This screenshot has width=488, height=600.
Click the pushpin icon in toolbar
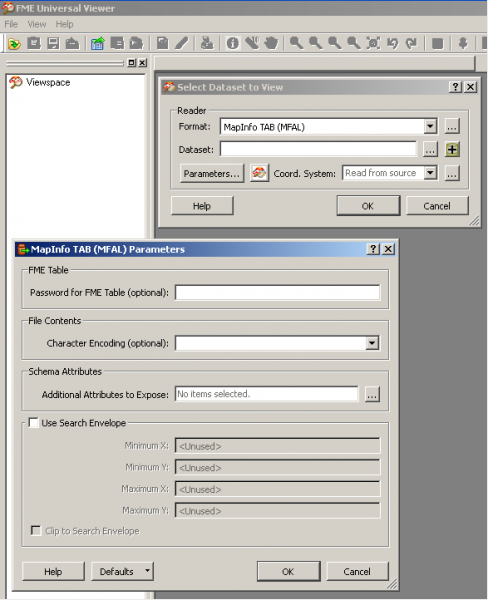(463, 43)
